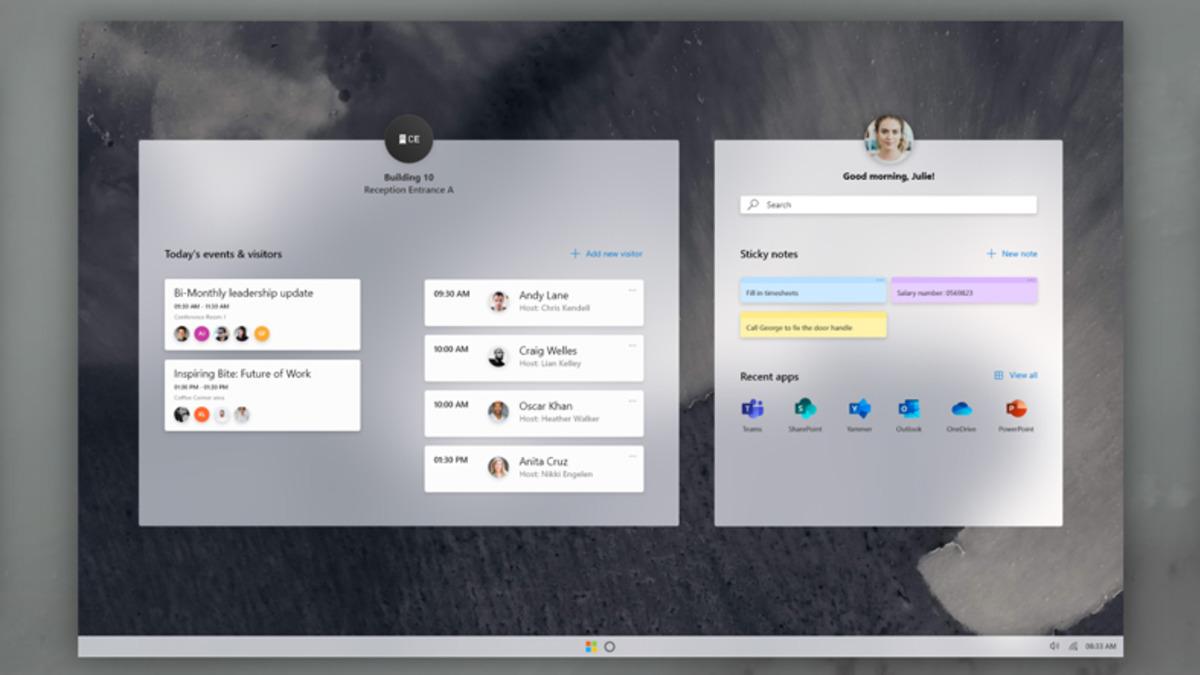1200x675 pixels.
Task: Open the Teams app icon
Action: point(752,409)
